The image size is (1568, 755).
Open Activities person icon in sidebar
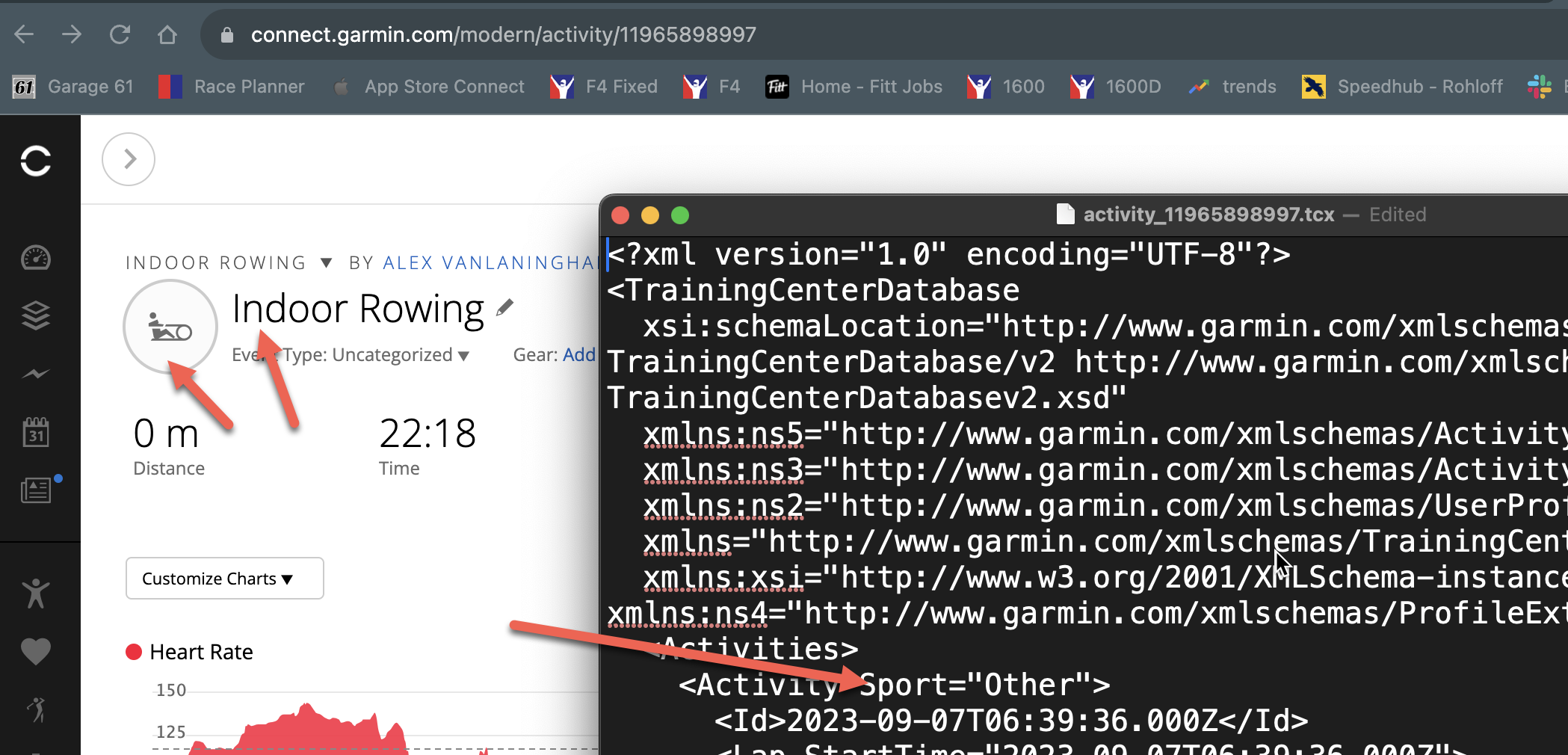tap(36, 594)
